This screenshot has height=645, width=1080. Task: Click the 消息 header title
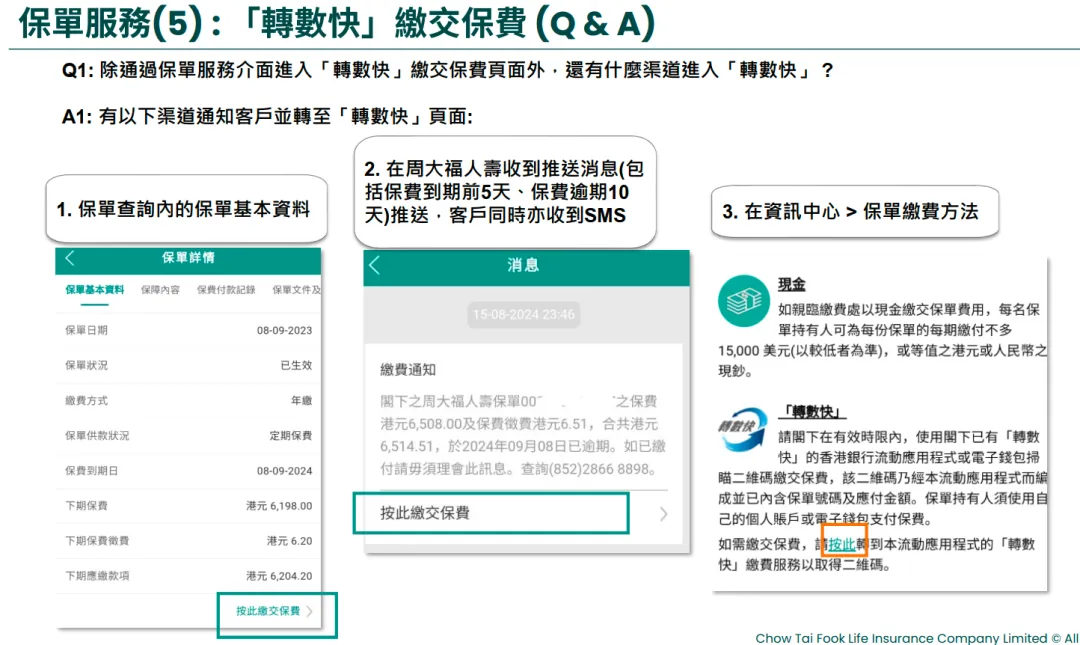click(523, 265)
